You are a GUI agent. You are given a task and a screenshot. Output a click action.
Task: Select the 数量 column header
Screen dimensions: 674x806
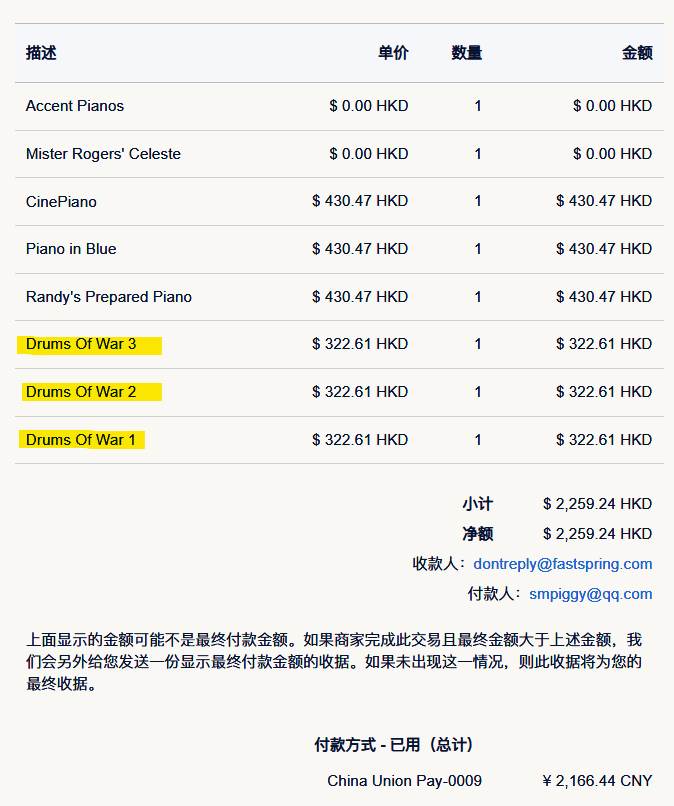click(x=466, y=53)
